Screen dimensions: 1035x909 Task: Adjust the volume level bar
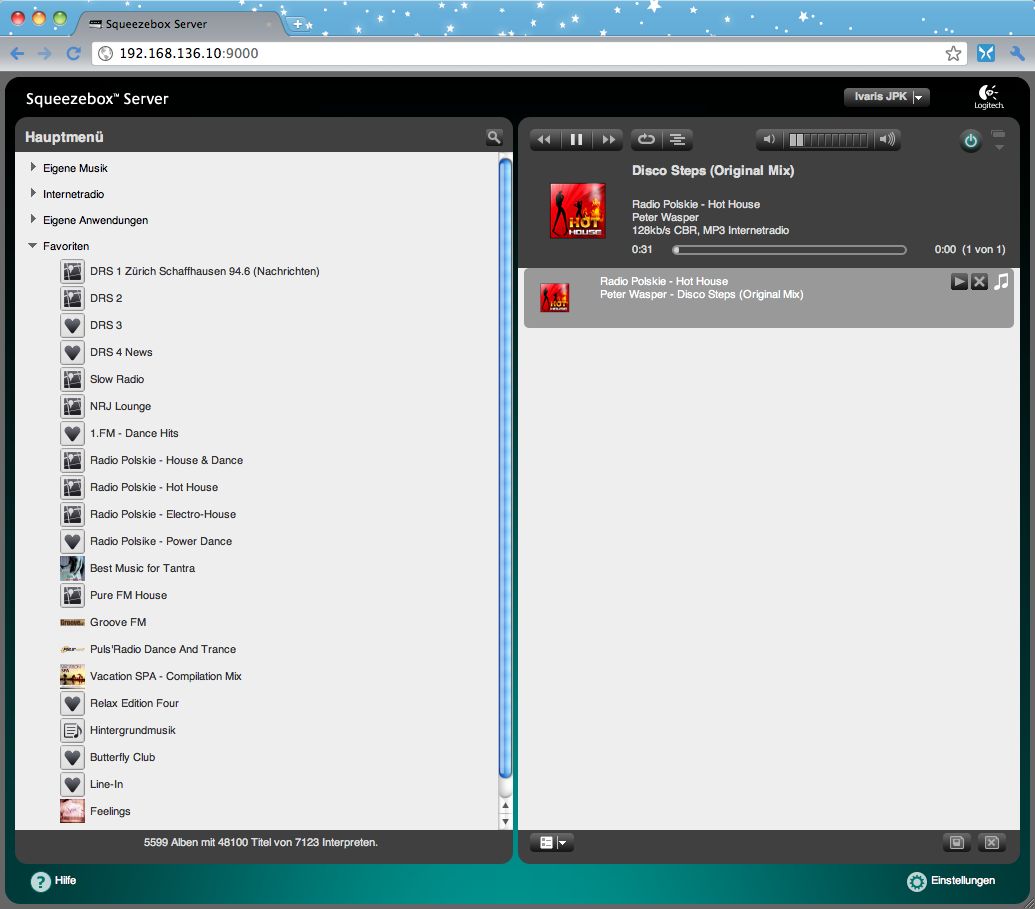click(x=828, y=139)
